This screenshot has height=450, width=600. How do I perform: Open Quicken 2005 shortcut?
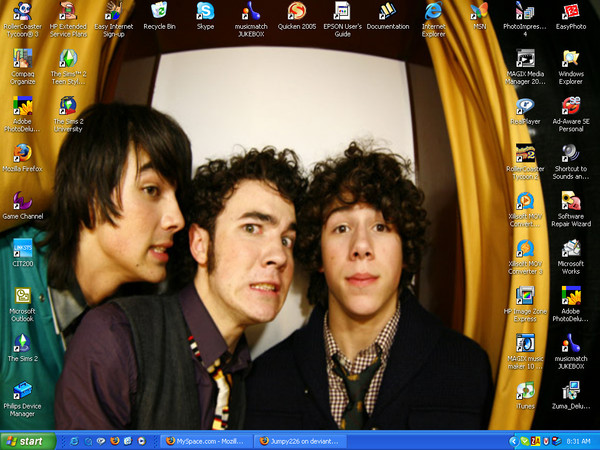tap(297, 11)
